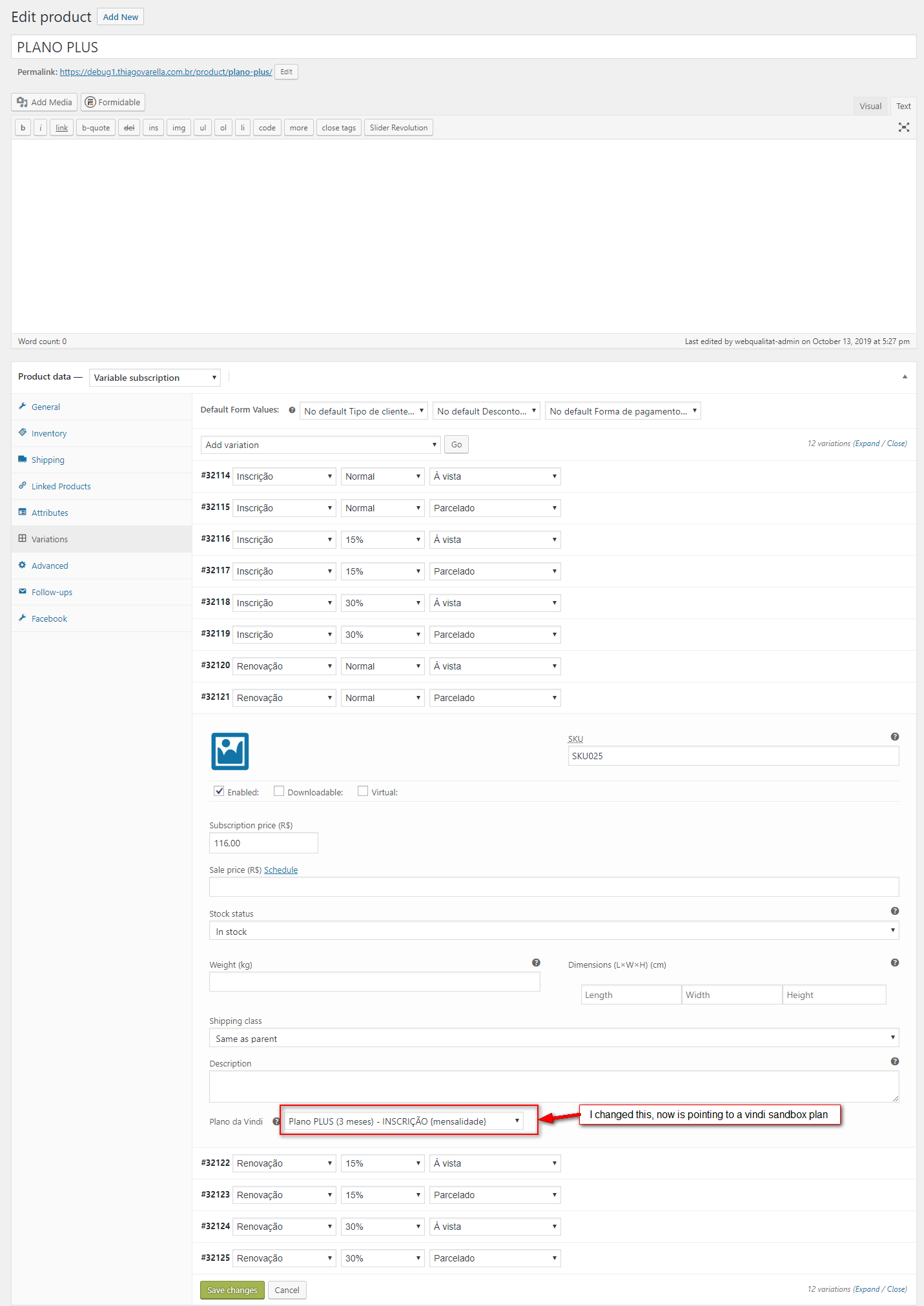Screen dimensions: 924x1306
Task: Click the Length dimension field
Action: (631, 995)
